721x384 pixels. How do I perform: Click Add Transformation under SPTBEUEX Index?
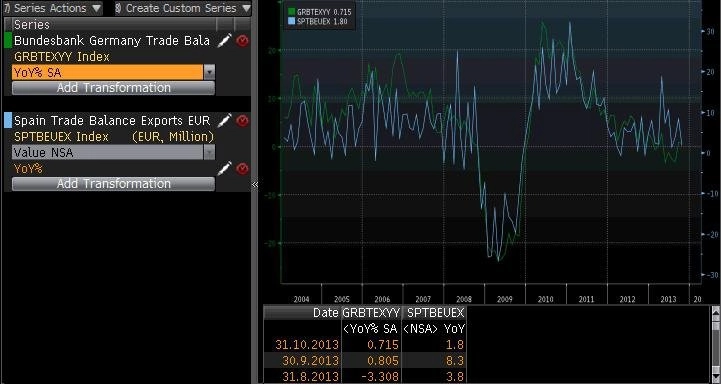point(113,184)
